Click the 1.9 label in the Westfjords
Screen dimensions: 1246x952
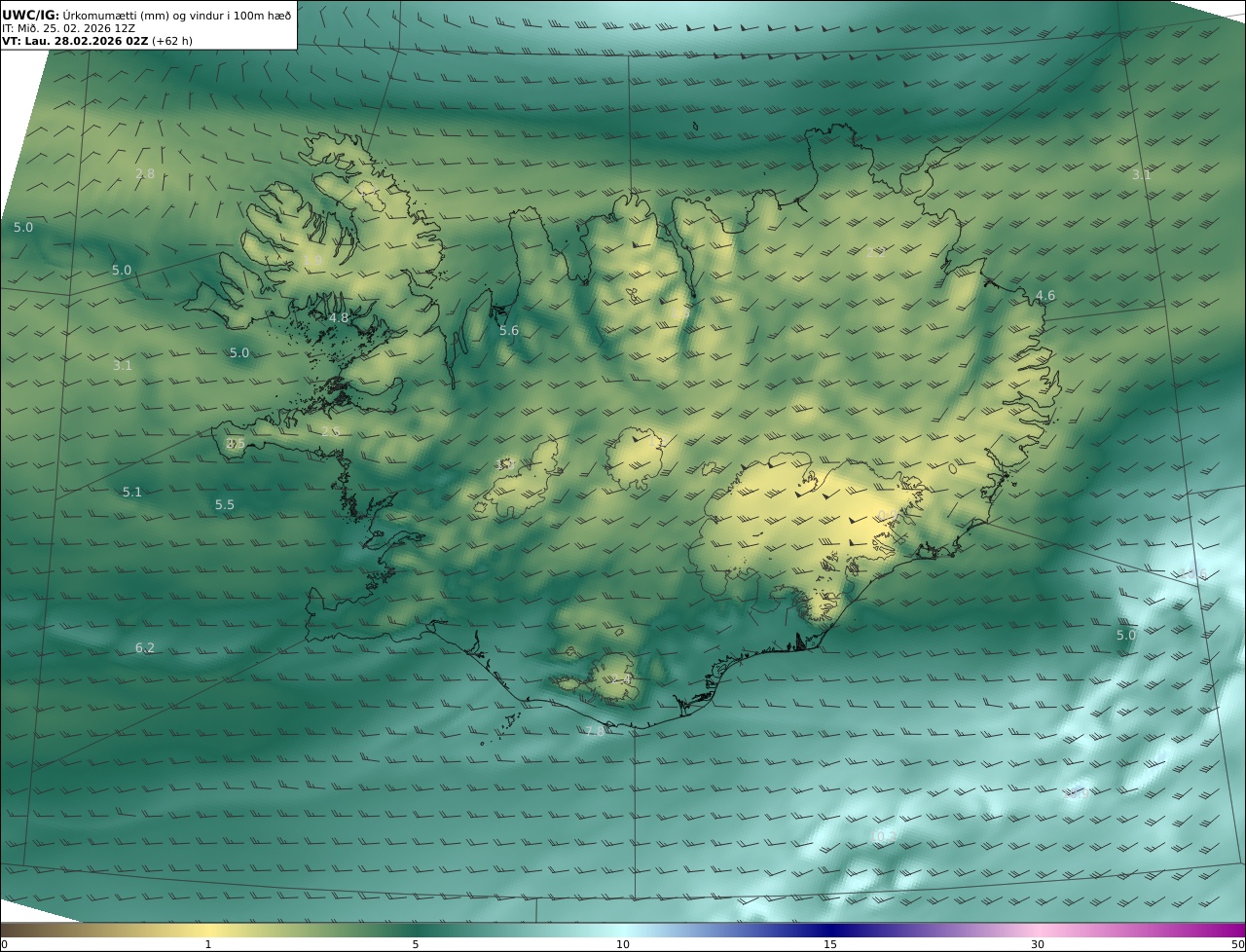pos(313,261)
